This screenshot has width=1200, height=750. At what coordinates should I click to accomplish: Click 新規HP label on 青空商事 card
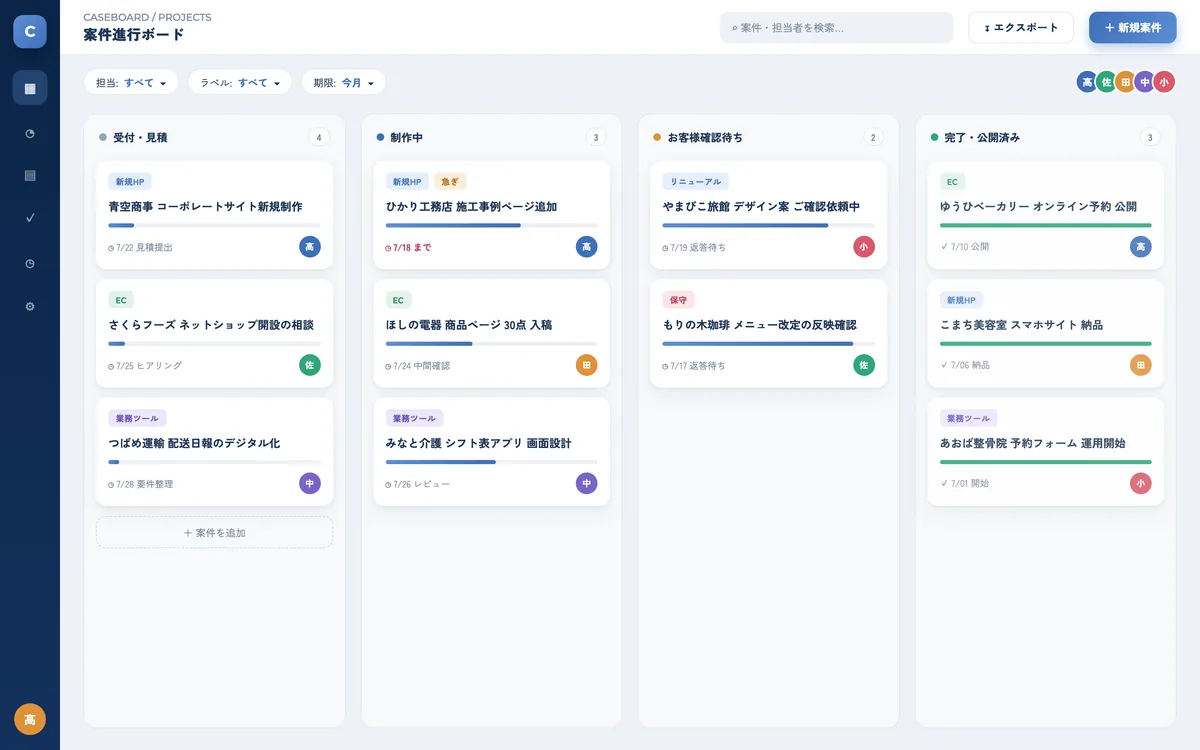[x=130, y=182]
